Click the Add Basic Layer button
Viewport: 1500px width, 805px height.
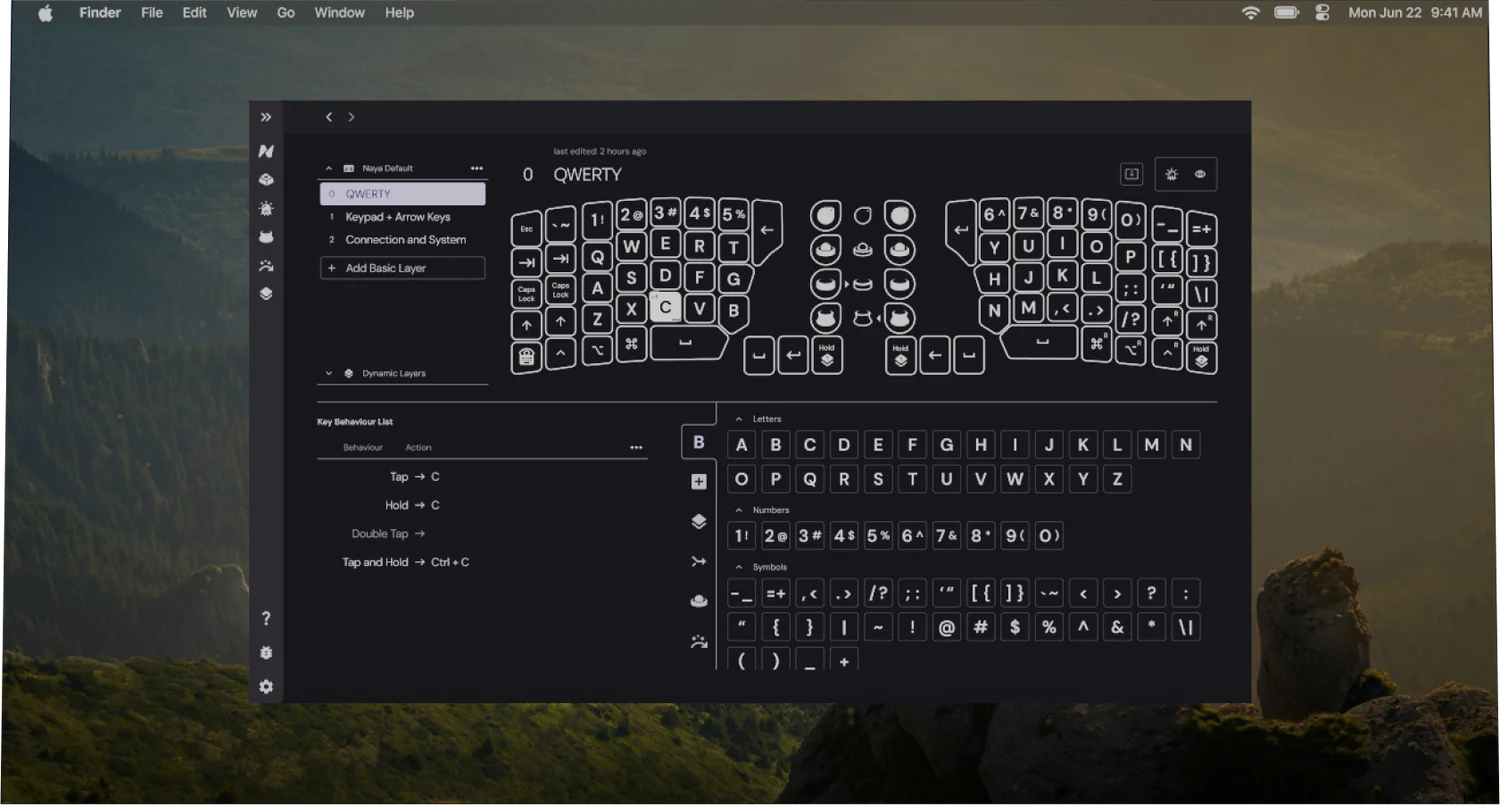pyautogui.click(x=402, y=268)
